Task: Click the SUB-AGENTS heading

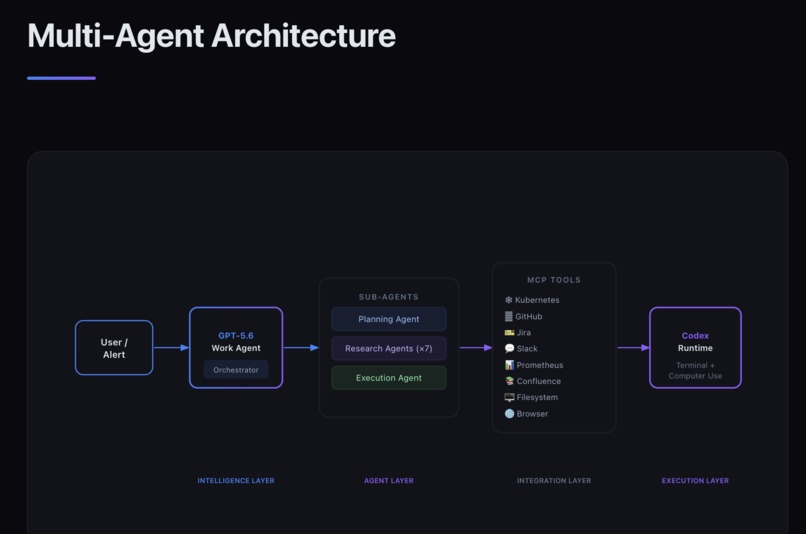Action: click(389, 297)
